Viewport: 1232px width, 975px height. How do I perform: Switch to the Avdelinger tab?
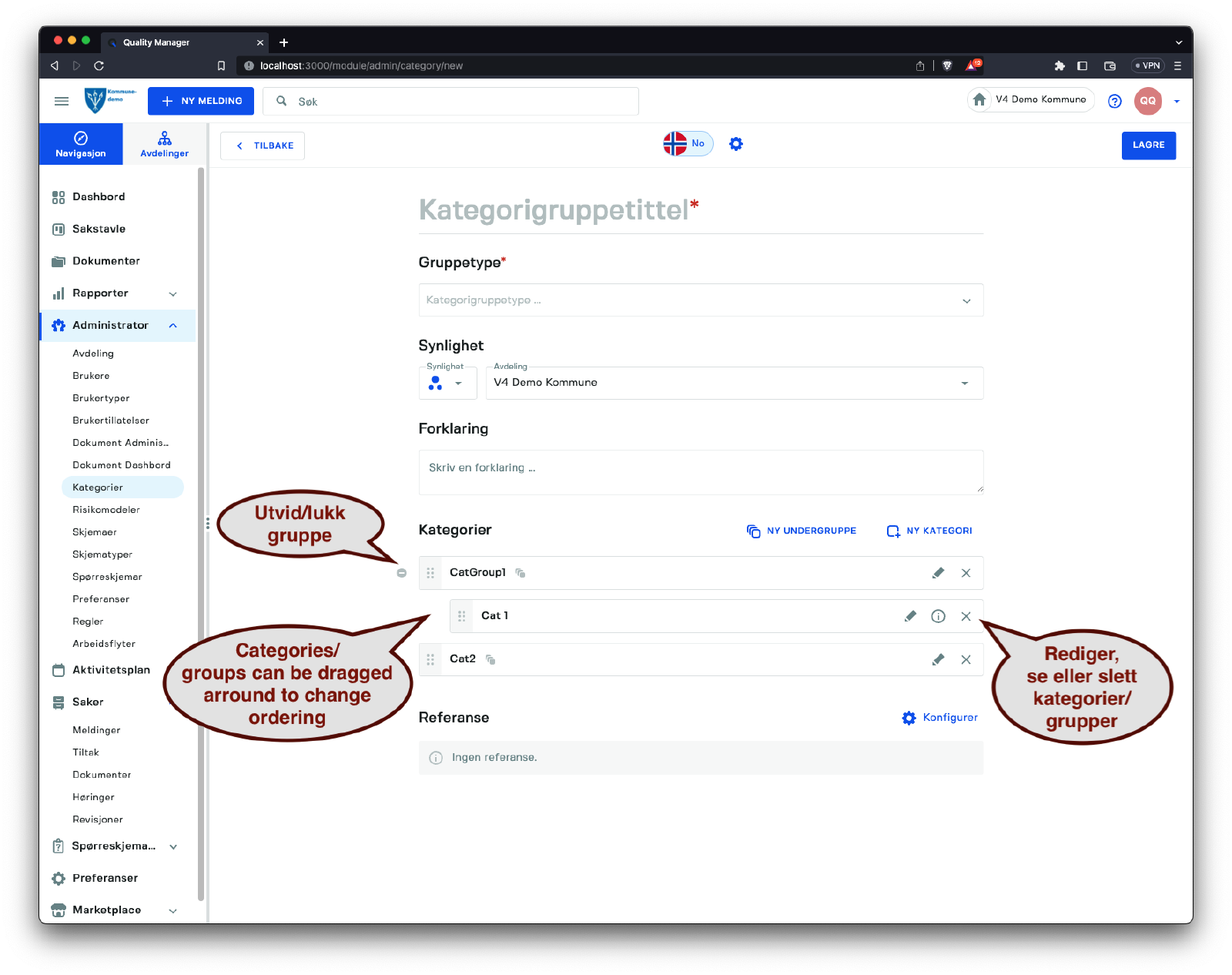[164, 144]
